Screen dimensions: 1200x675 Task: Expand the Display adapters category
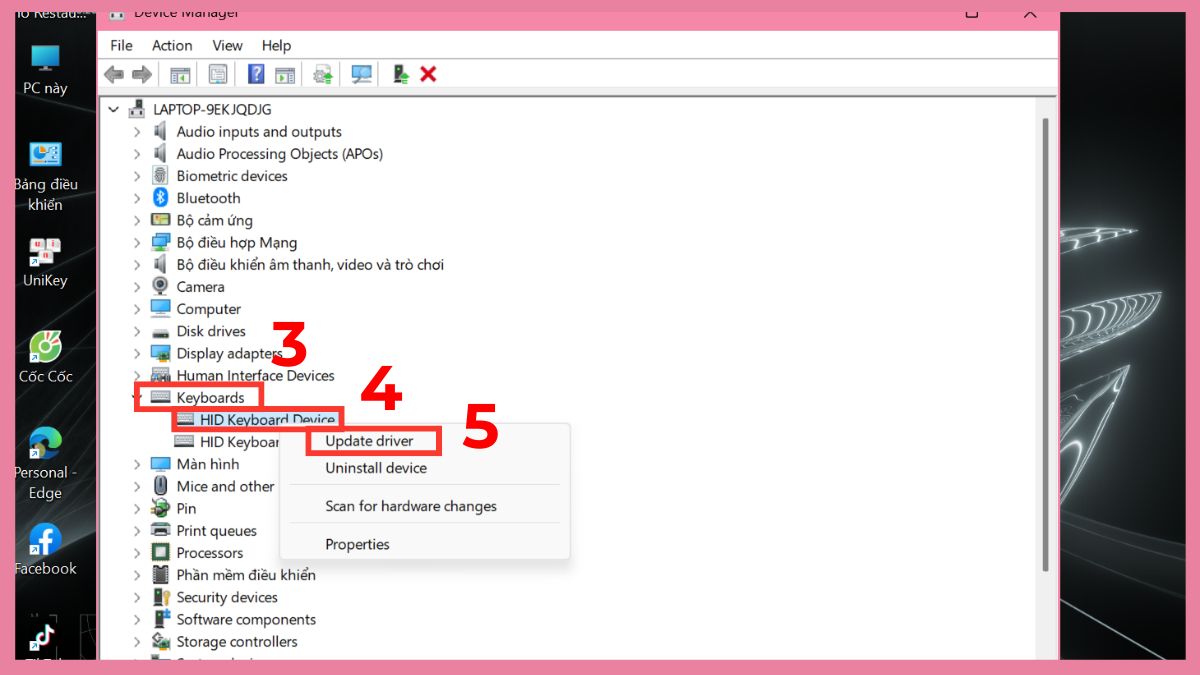136,353
